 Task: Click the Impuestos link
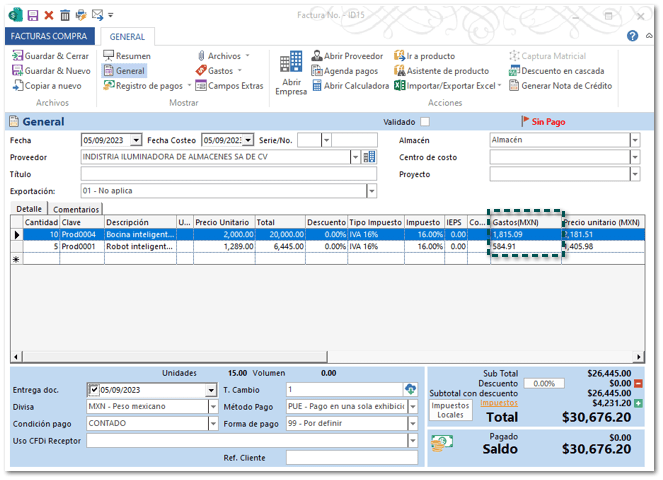click(499, 403)
